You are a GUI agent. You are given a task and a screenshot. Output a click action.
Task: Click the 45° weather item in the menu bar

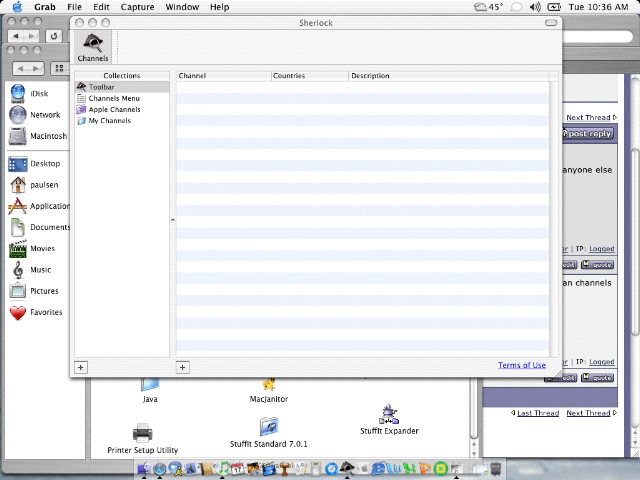(489, 7)
